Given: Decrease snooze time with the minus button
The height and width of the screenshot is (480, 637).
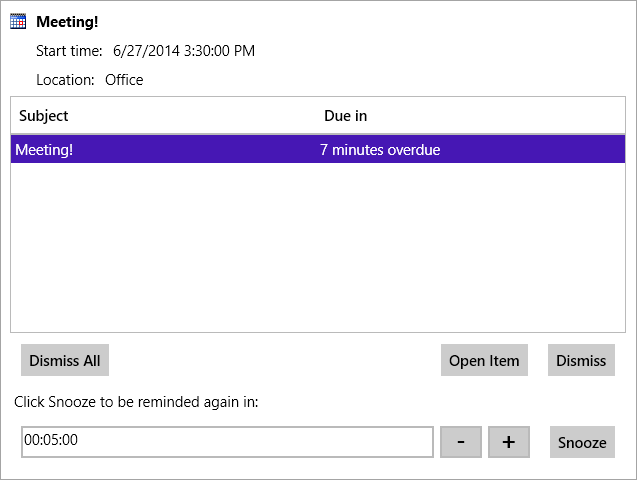Looking at the screenshot, I should [461, 442].
